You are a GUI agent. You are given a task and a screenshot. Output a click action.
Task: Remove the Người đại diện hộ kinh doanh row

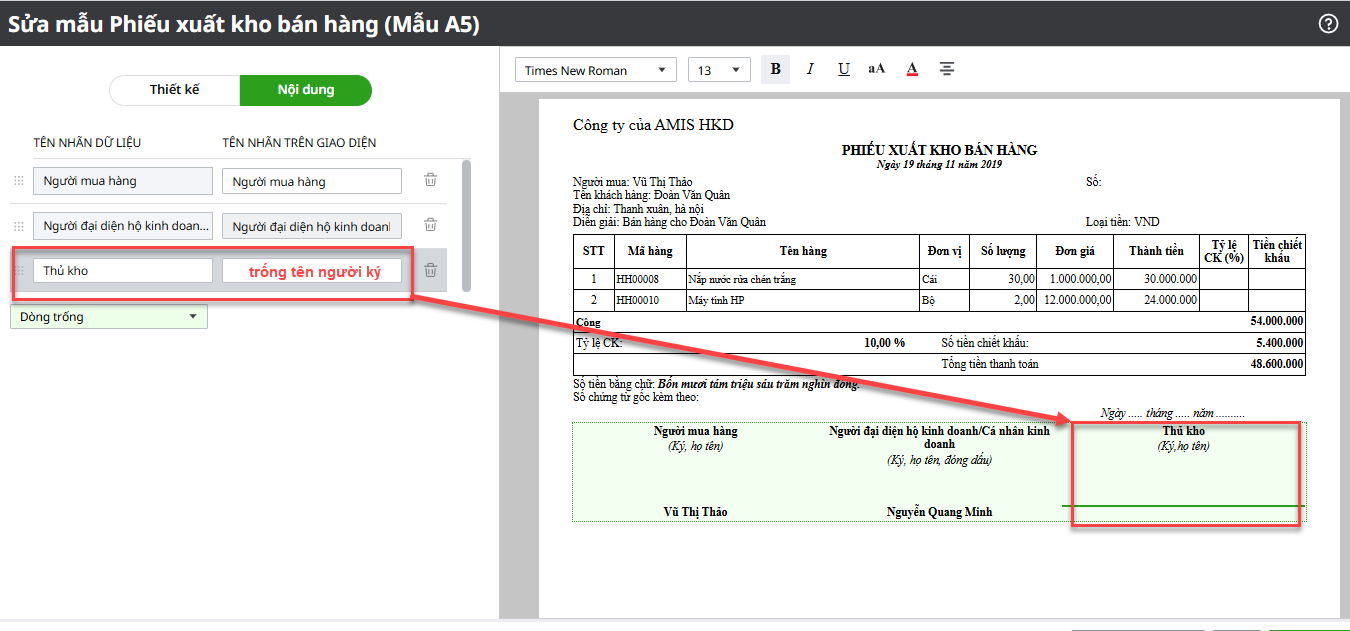(430, 225)
